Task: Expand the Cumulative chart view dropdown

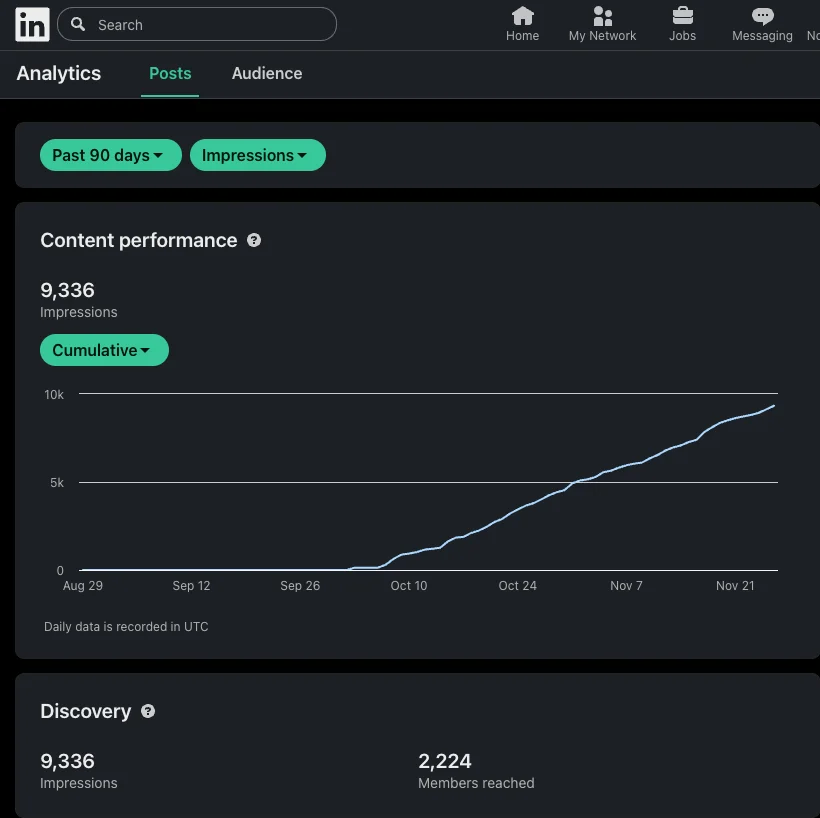Action: click(x=104, y=350)
